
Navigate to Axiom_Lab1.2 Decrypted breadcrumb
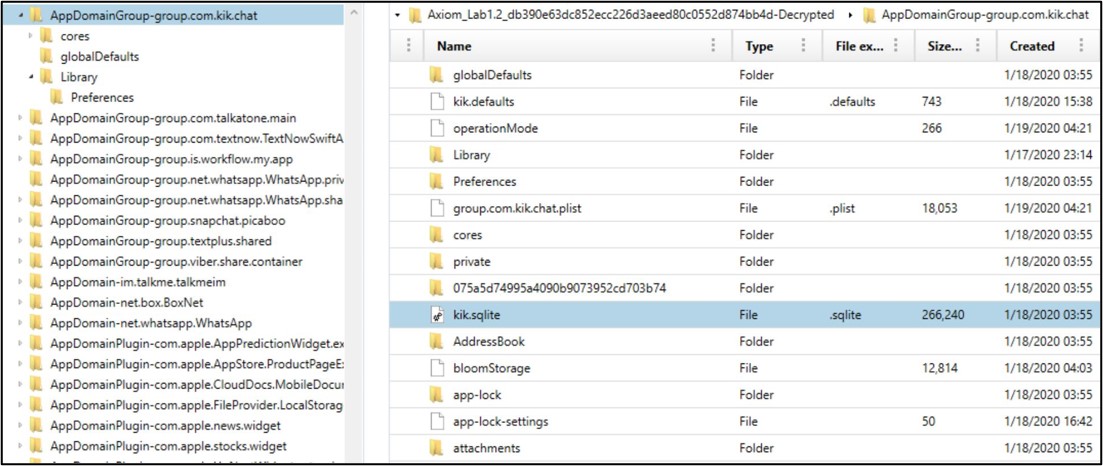tap(630, 14)
